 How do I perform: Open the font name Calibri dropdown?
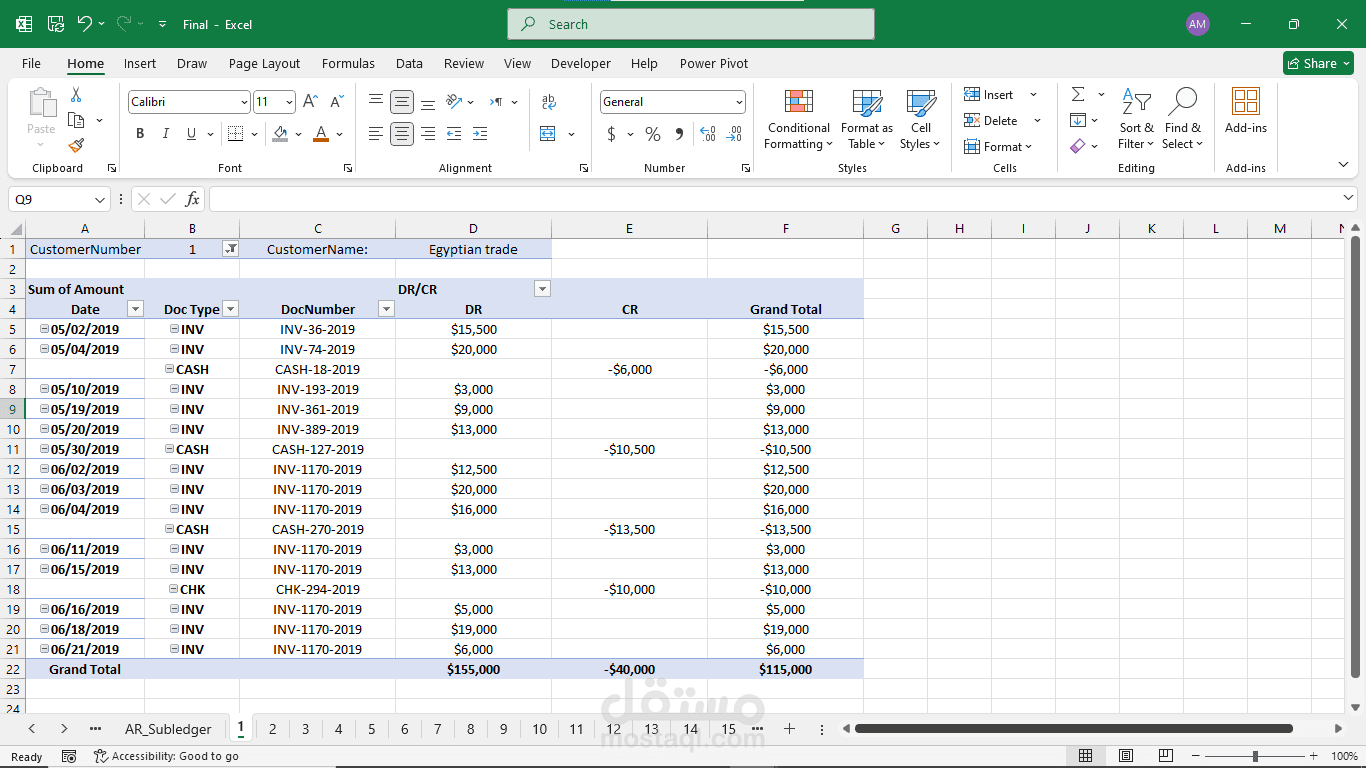tap(244, 102)
